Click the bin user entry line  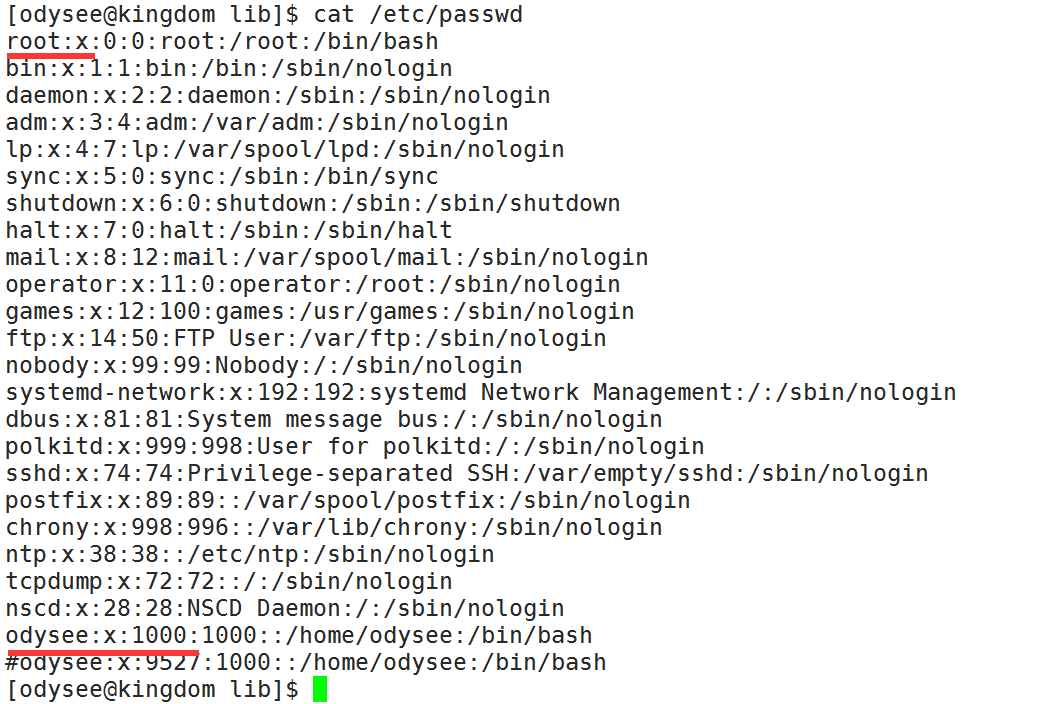229,69
